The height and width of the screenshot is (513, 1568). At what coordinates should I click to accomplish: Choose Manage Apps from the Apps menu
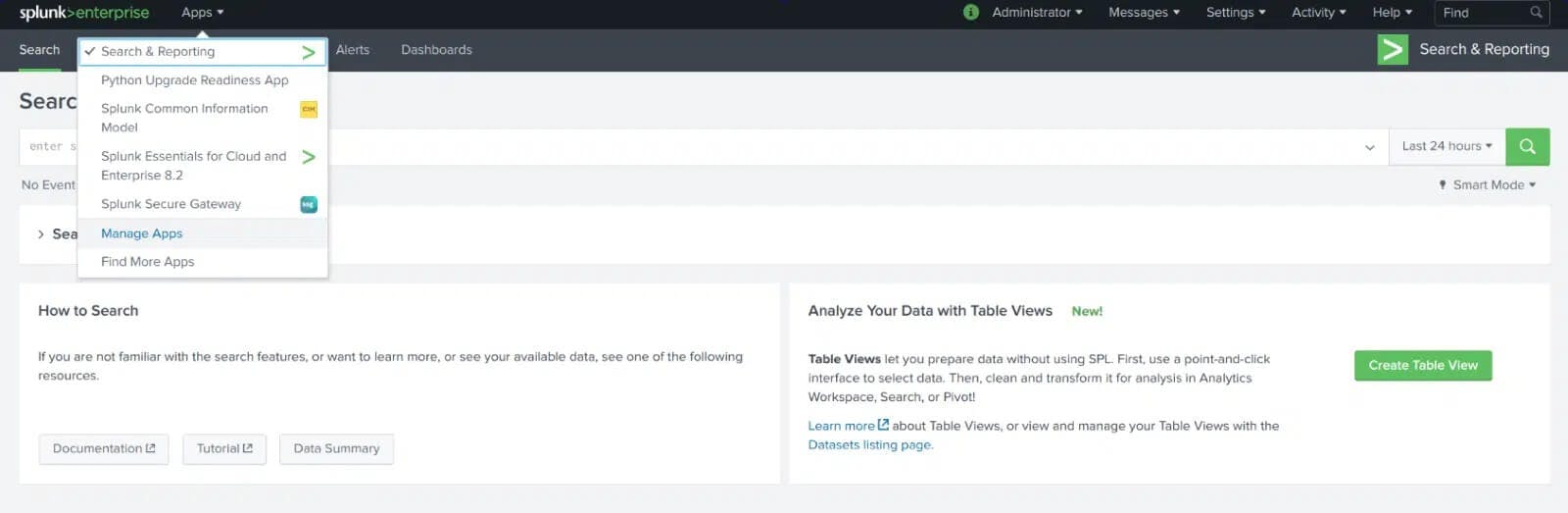[142, 233]
